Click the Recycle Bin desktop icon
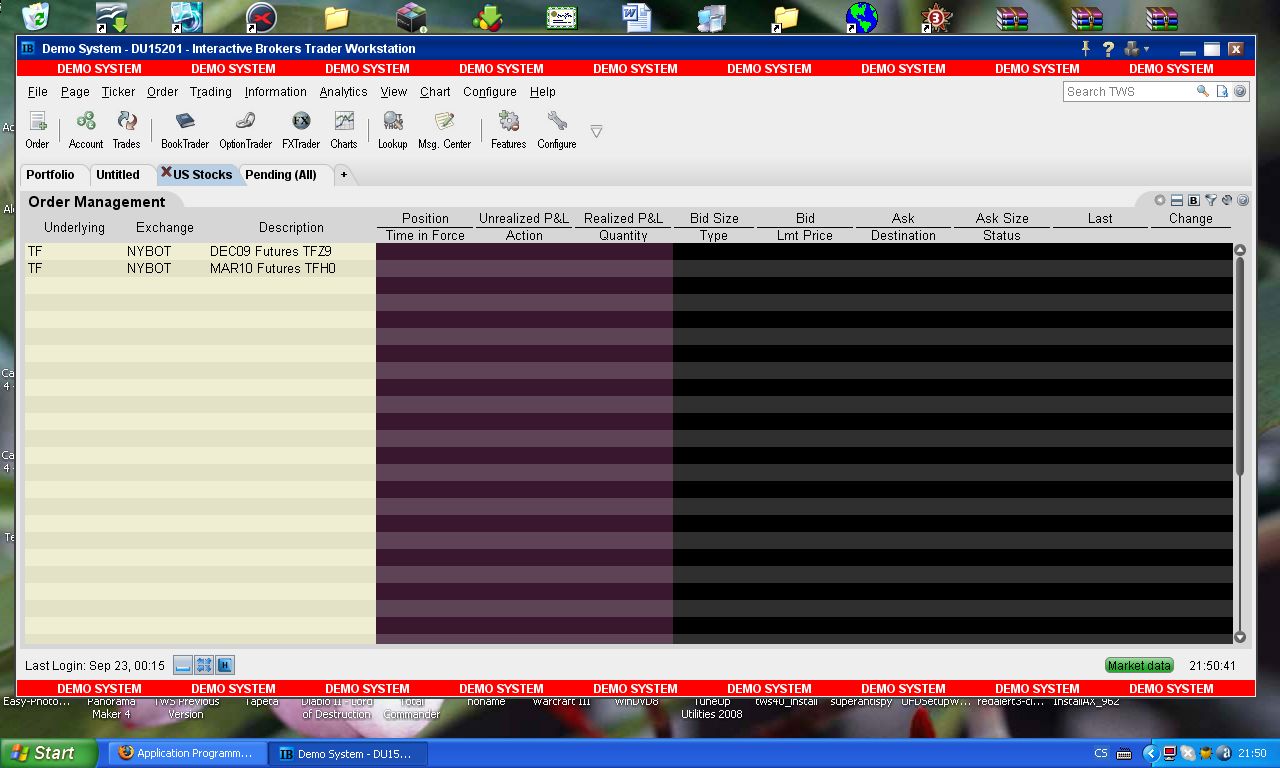Viewport: 1280px width, 768px height. (35, 16)
